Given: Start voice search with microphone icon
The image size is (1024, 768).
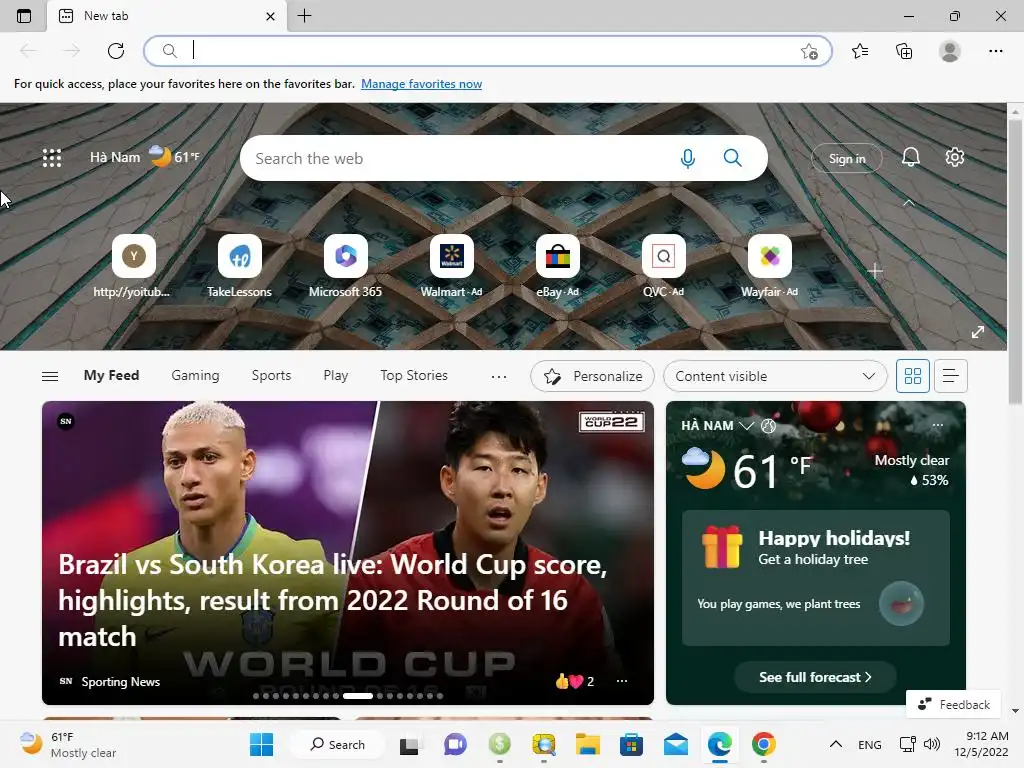Looking at the screenshot, I should pos(687,158).
